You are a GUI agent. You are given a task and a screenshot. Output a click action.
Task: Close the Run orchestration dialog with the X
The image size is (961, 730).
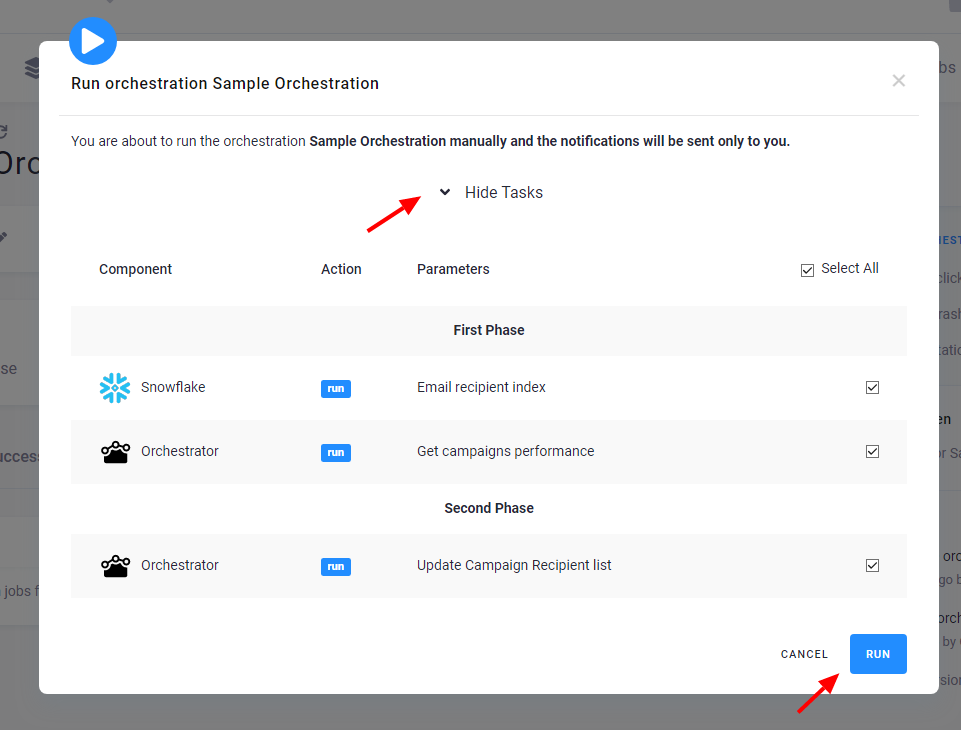[x=898, y=81]
